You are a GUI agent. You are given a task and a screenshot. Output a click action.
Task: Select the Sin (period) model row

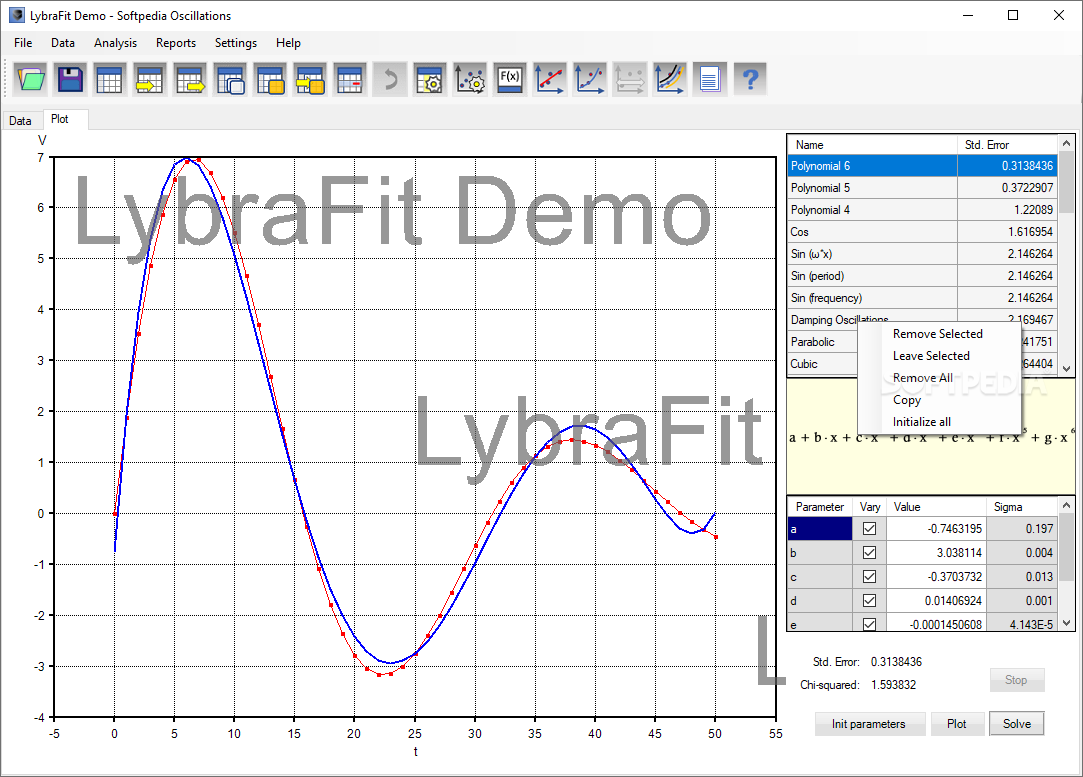922,276
